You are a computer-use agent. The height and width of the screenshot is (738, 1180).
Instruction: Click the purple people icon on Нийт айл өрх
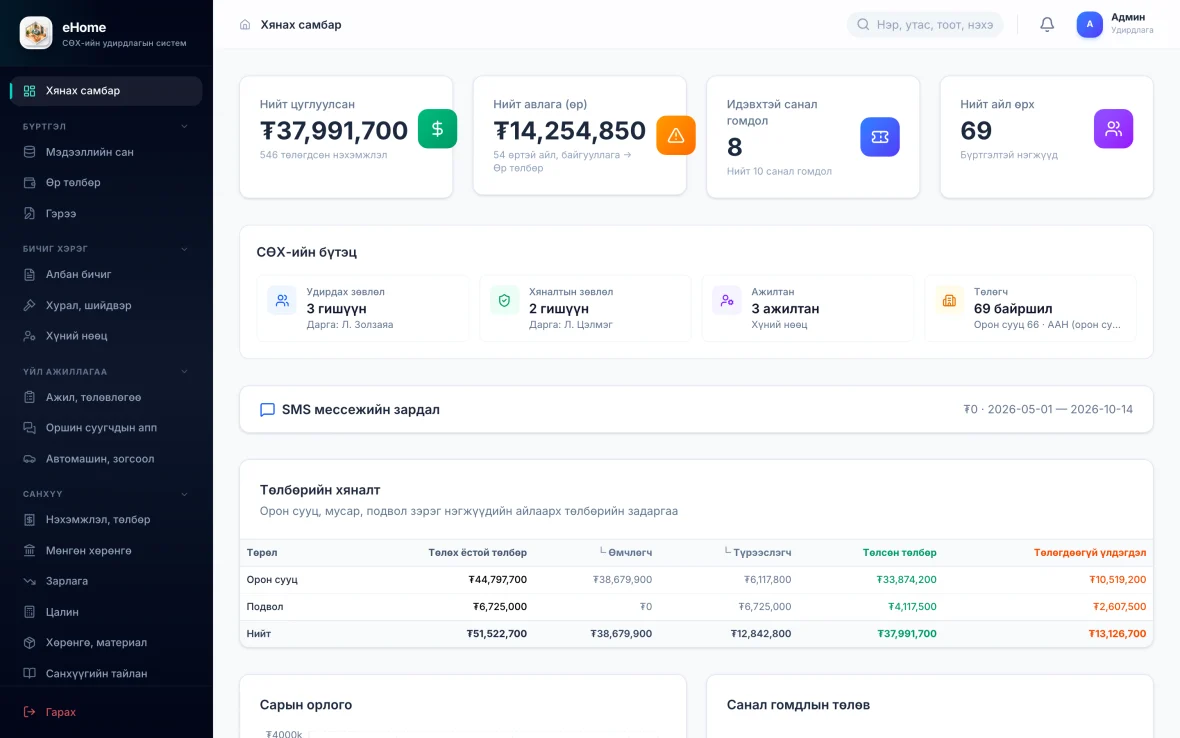pyautogui.click(x=1113, y=129)
